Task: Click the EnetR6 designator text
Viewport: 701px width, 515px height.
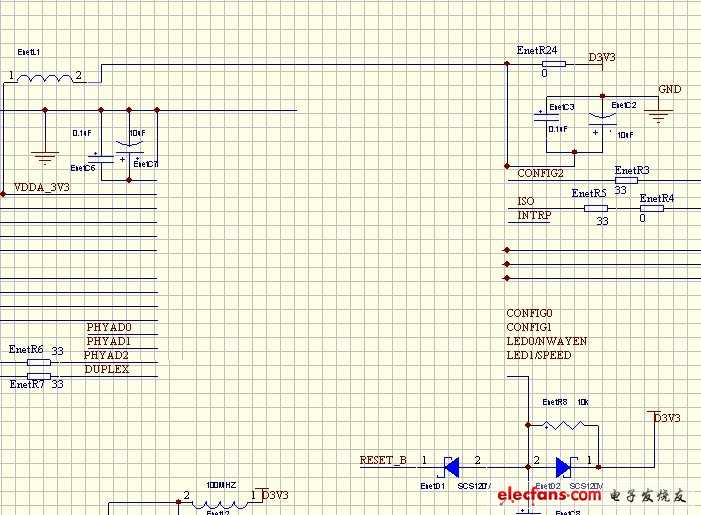Action: (26, 350)
